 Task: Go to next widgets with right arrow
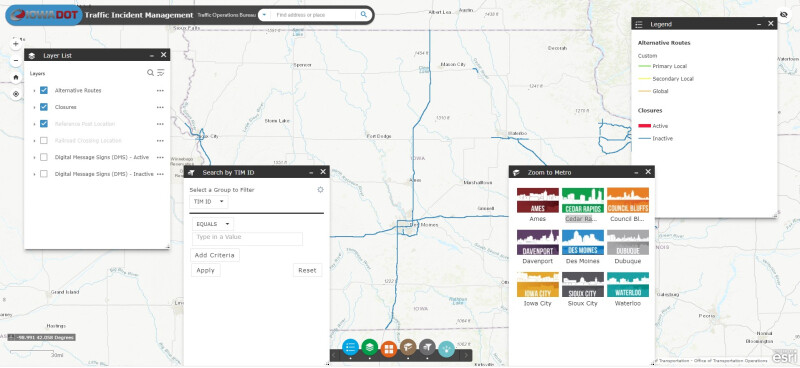tap(466, 355)
